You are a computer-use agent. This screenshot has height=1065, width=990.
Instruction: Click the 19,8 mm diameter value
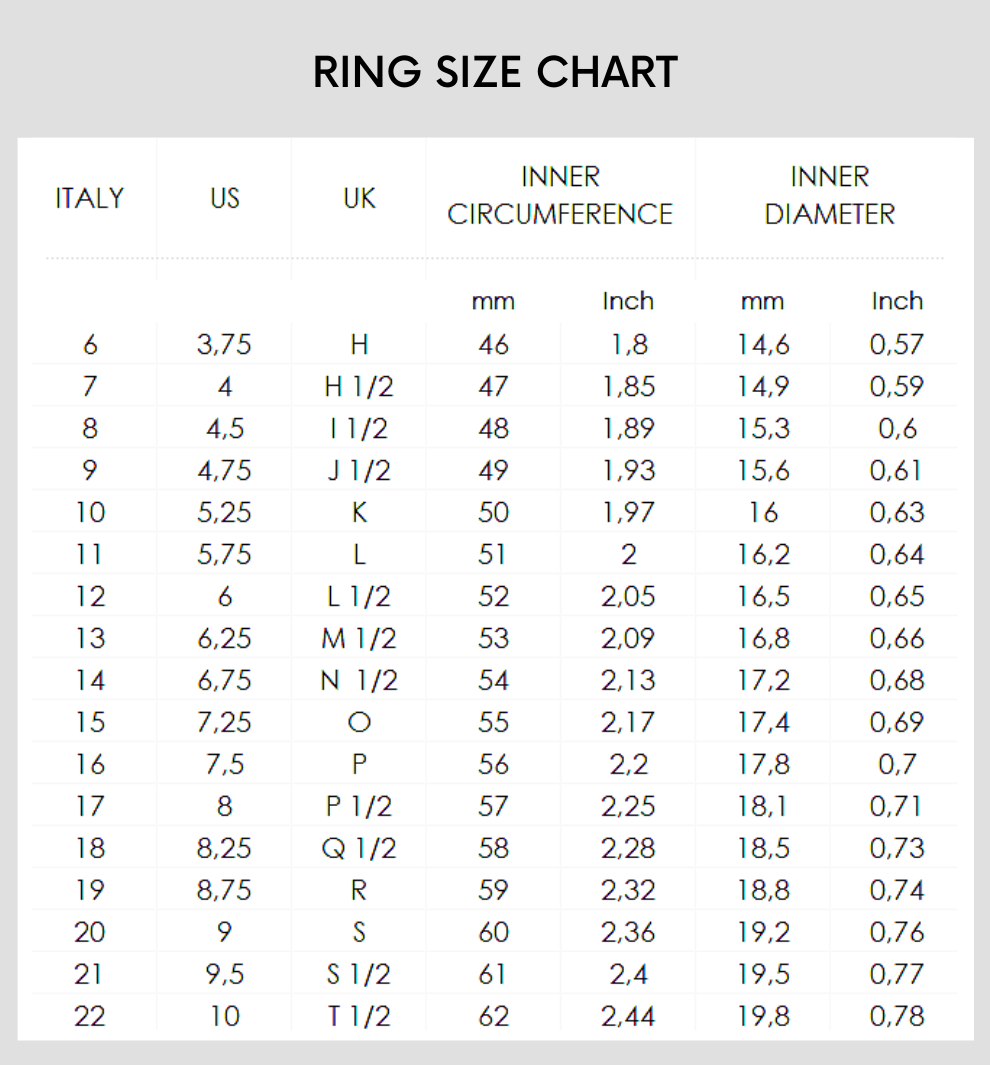pos(763,1017)
